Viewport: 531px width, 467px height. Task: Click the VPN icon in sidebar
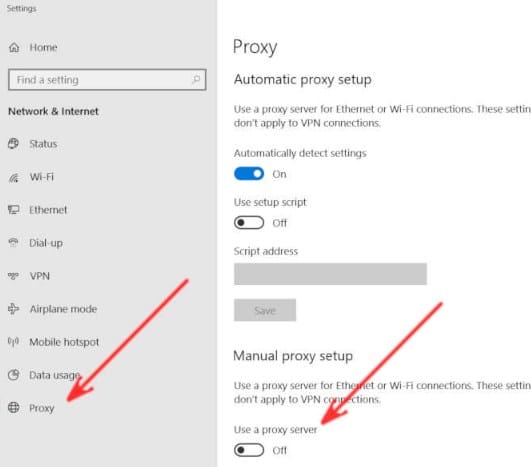[x=14, y=276]
